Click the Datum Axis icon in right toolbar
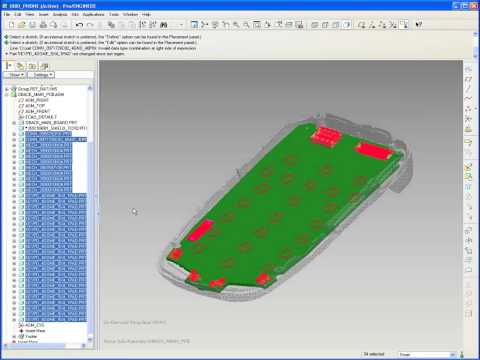 point(469,89)
